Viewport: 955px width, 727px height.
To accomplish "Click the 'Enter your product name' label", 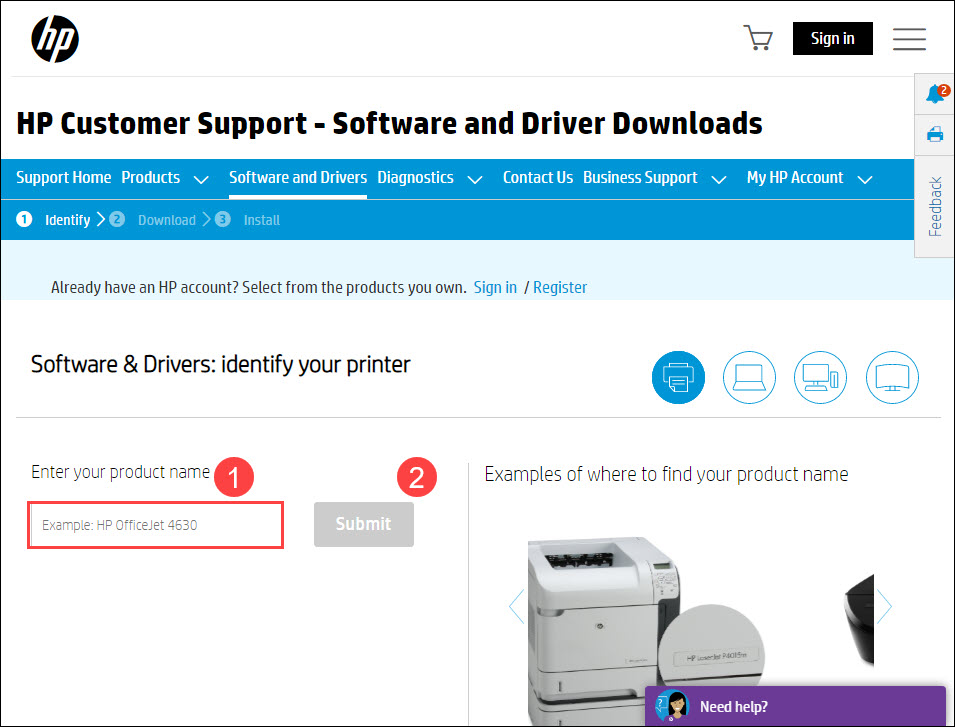I will click(121, 472).
